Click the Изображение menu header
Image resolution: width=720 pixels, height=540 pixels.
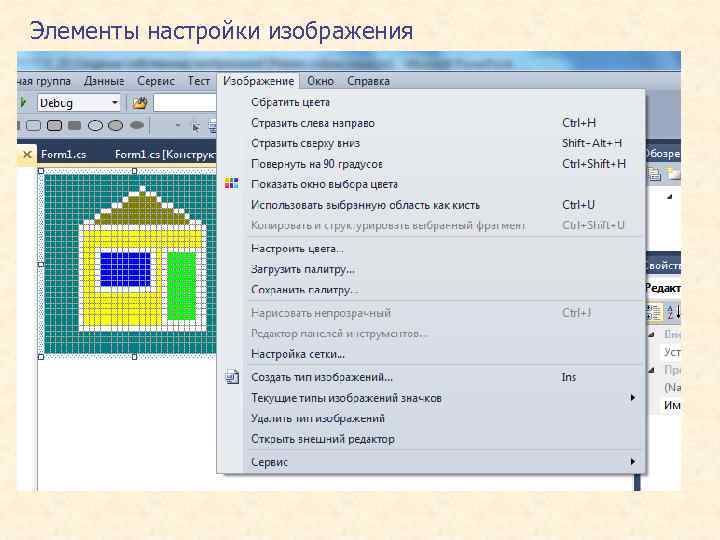coord(259,81)
